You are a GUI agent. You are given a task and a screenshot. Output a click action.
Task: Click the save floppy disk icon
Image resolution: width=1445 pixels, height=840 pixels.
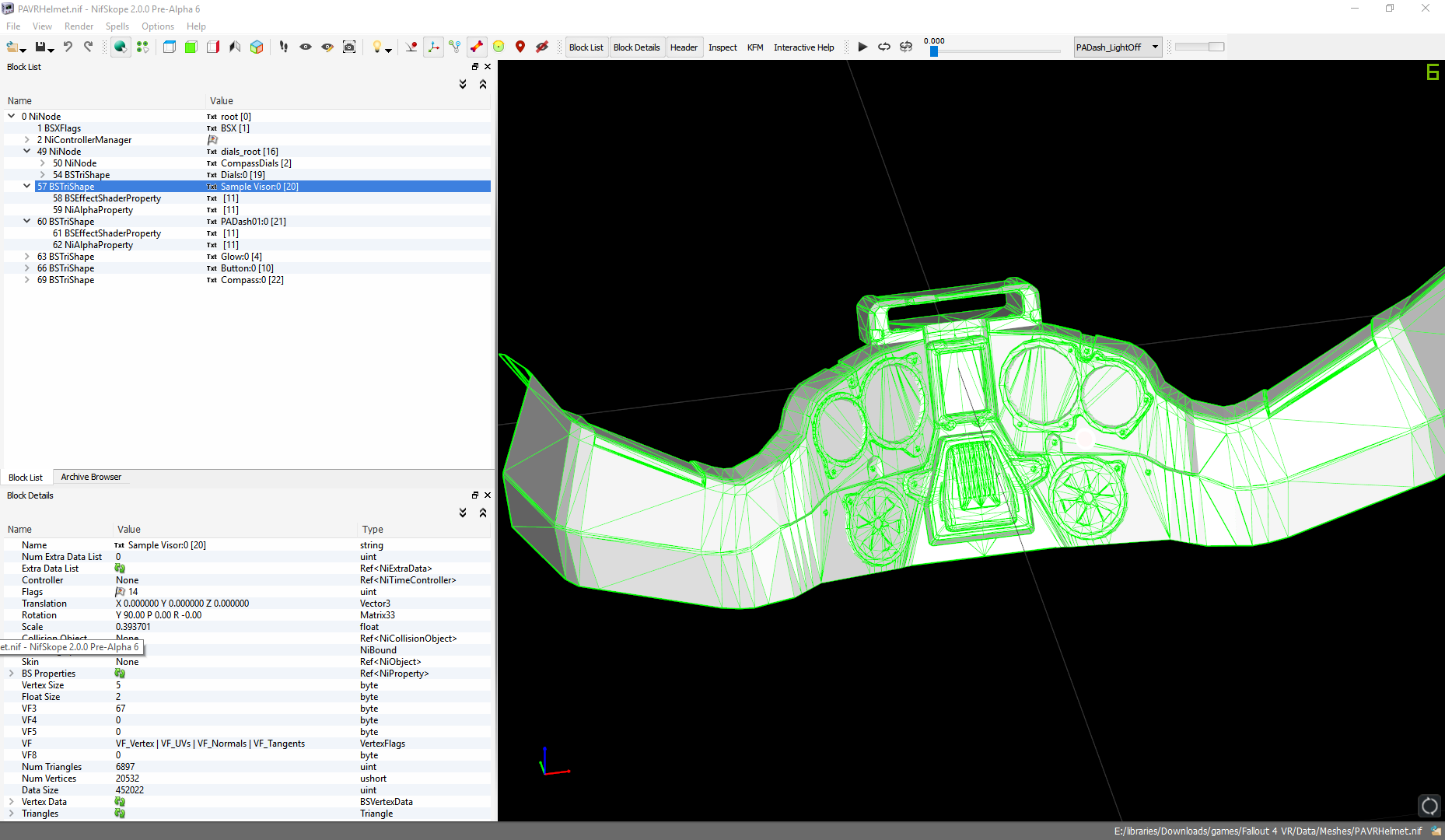tap(40, 47)
